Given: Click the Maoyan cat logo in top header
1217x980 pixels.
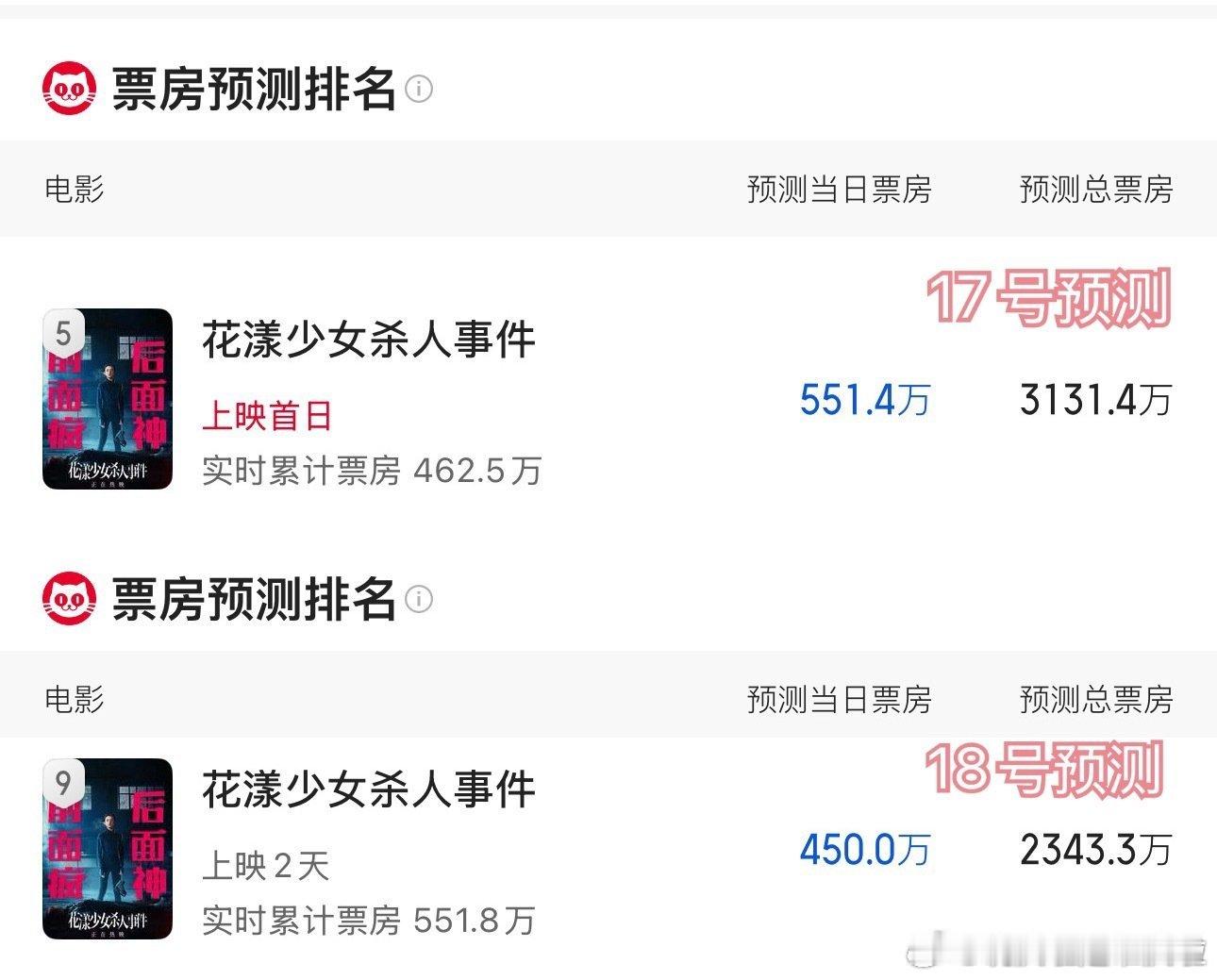Looking at the screenshot, I should point(70,89).
